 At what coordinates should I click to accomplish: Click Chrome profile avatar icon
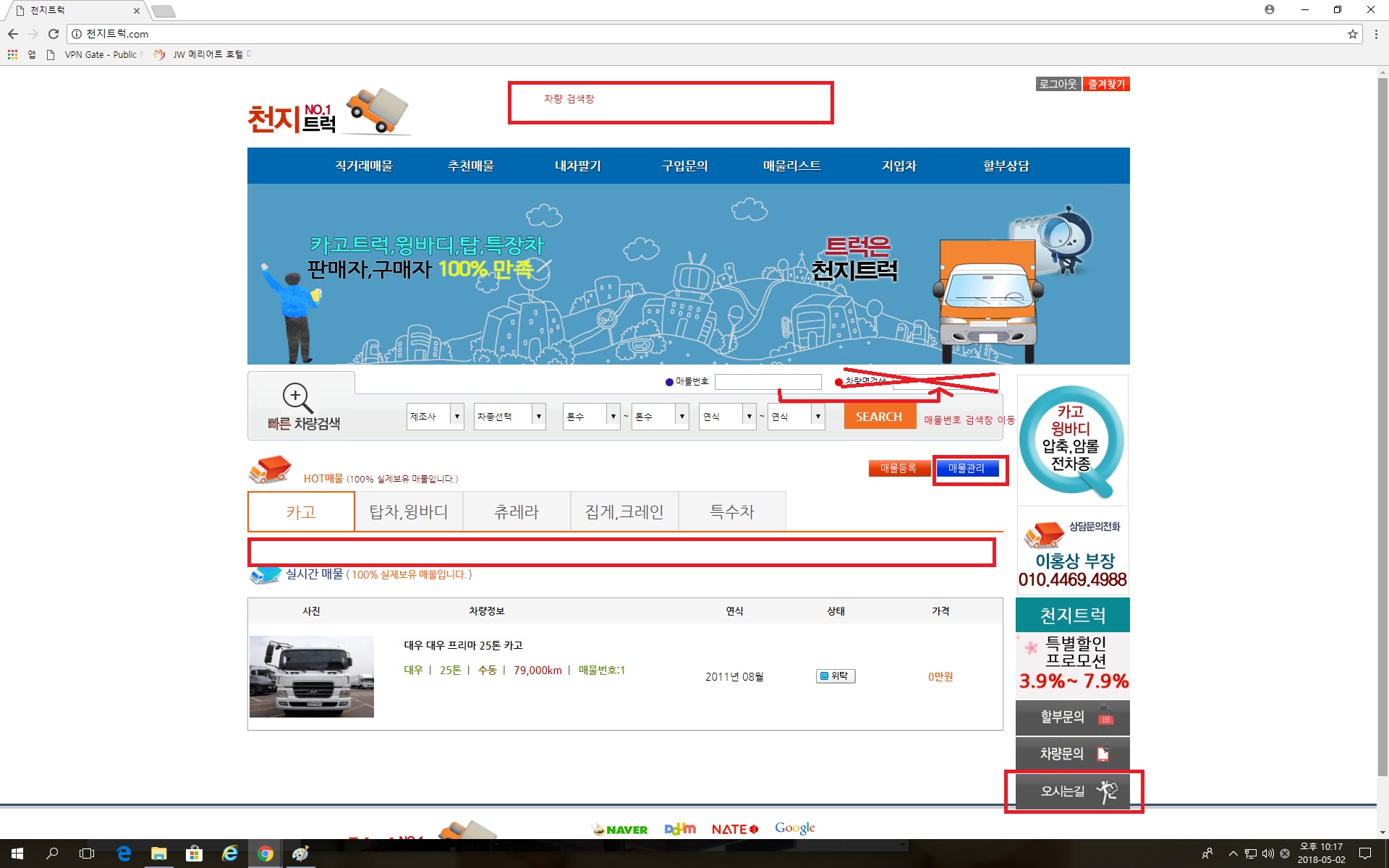pos(1270,9)
